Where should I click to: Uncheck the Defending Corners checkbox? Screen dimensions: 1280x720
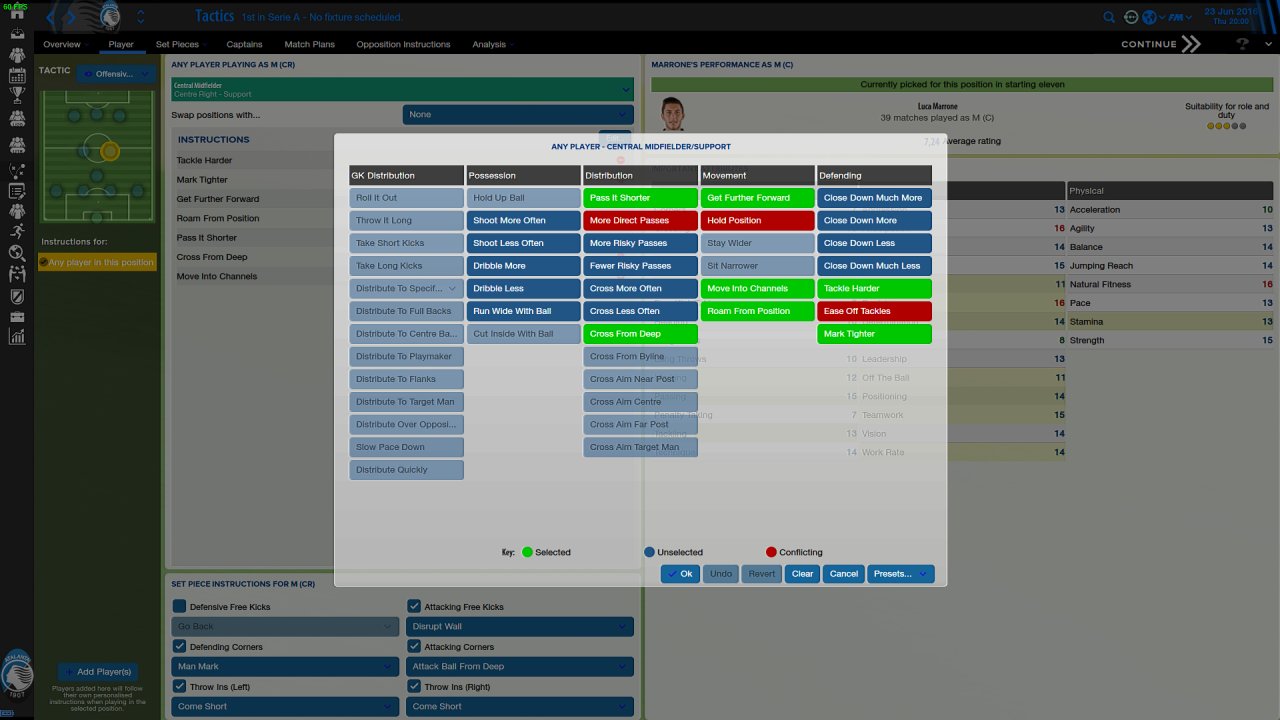tap(179, 646)
